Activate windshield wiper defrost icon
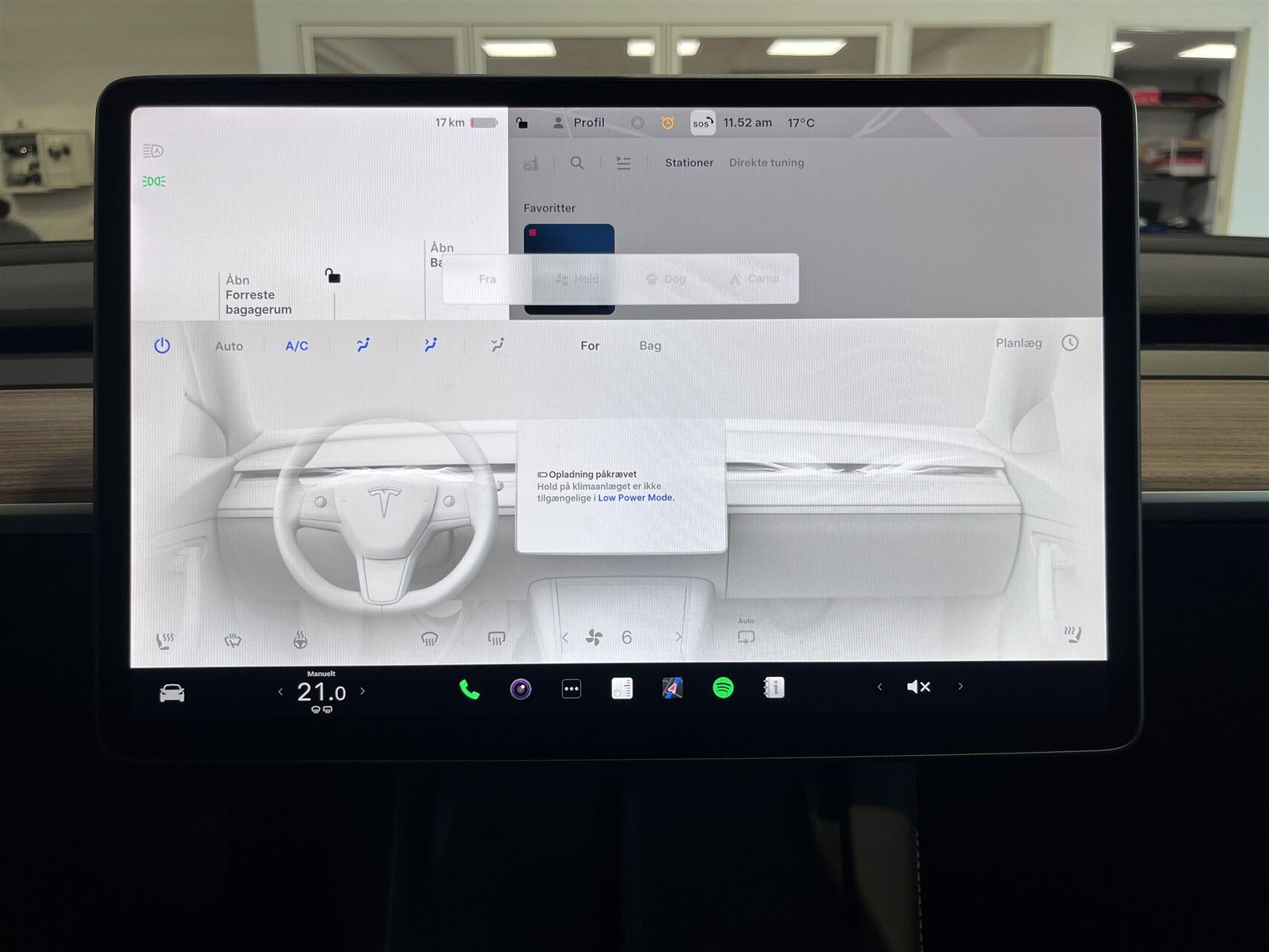Image resolution: width=1269 pixels, height=952 pixels. [x=233, y=640]
